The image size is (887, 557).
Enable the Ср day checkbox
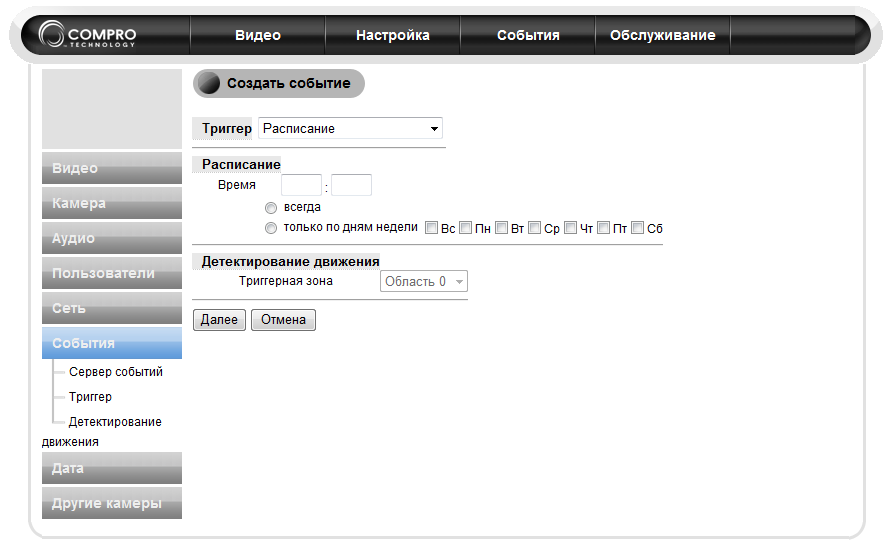535,228
